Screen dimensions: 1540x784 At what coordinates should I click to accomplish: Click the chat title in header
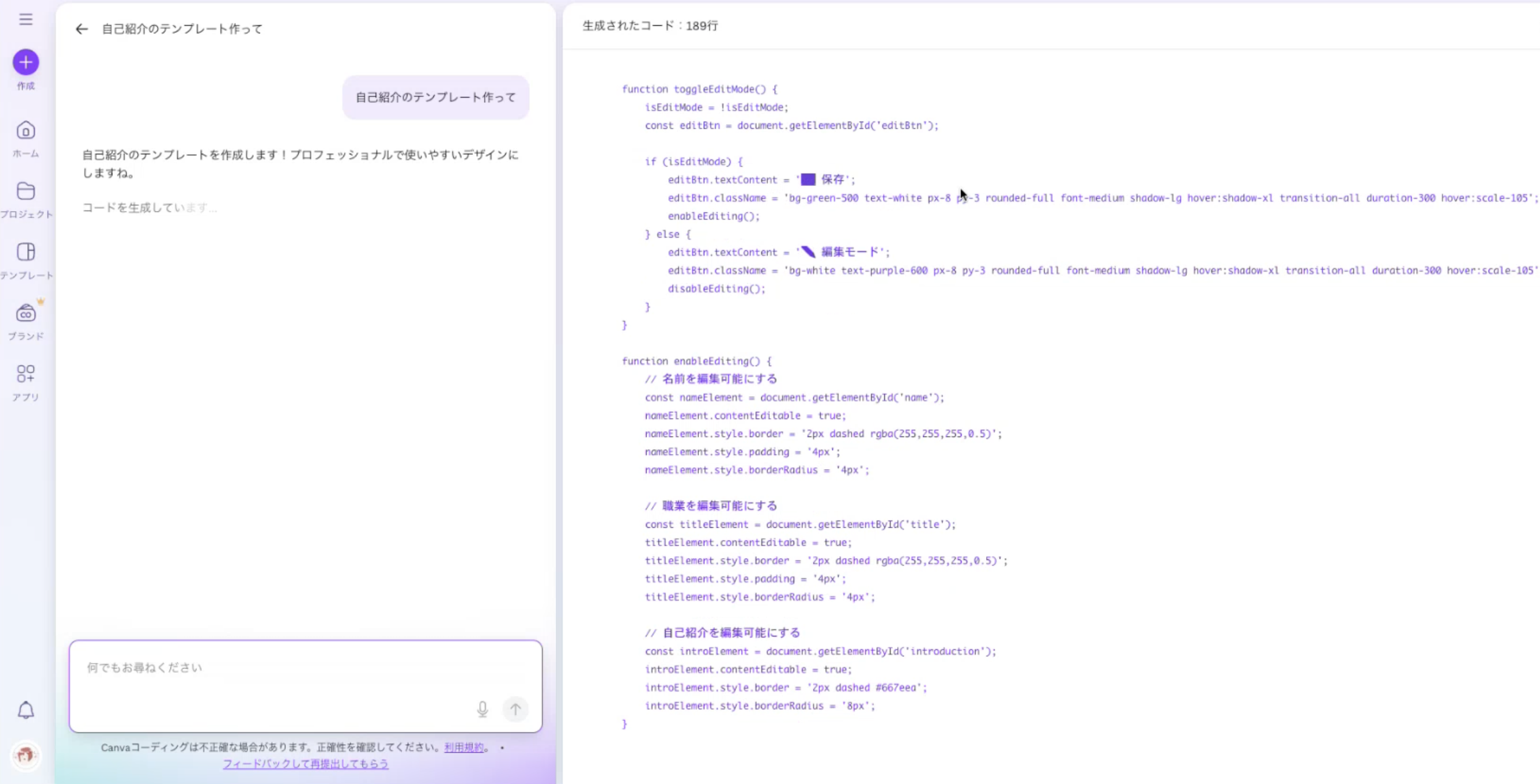point(182,29)
